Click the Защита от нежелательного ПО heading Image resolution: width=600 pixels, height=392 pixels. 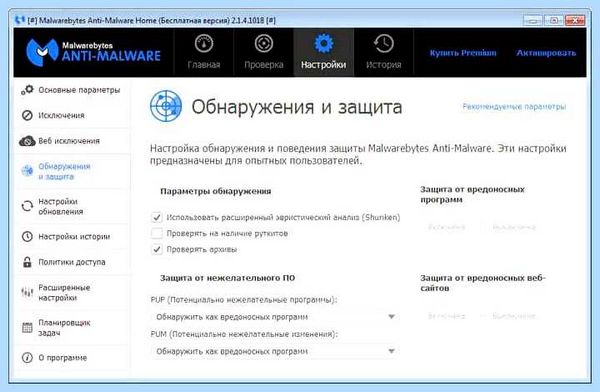227,278
